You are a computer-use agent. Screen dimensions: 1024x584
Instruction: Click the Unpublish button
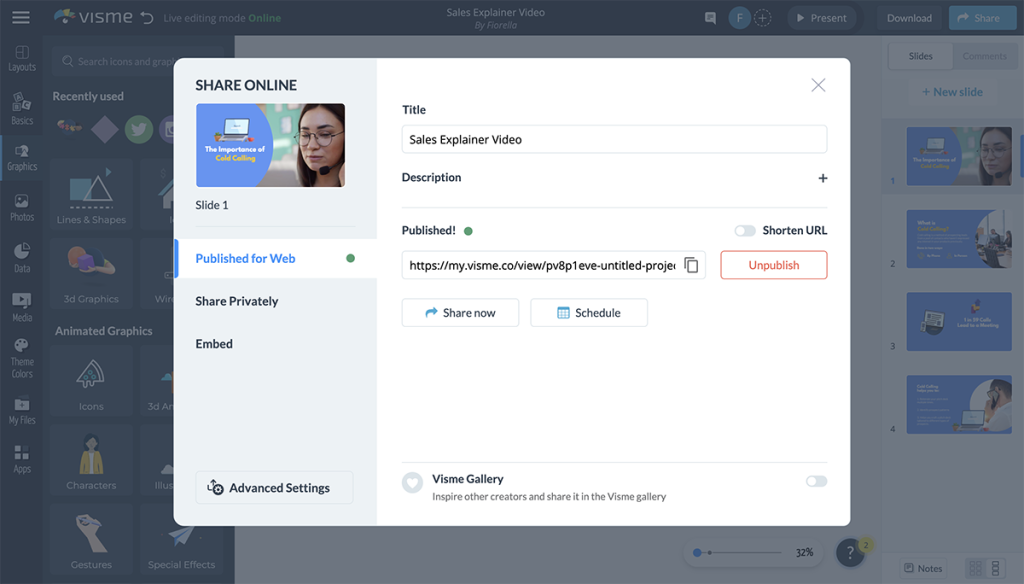click(773, 265)
